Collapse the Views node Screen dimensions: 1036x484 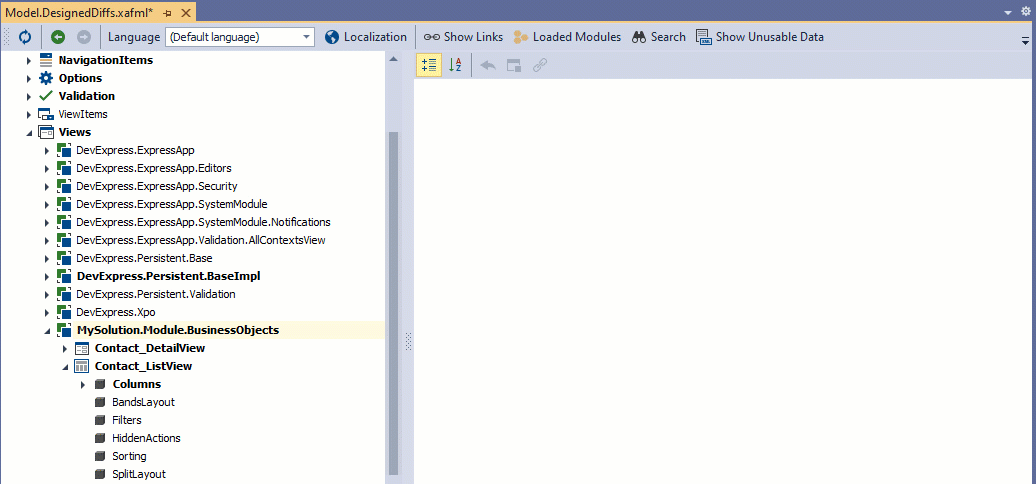(28, 133)
